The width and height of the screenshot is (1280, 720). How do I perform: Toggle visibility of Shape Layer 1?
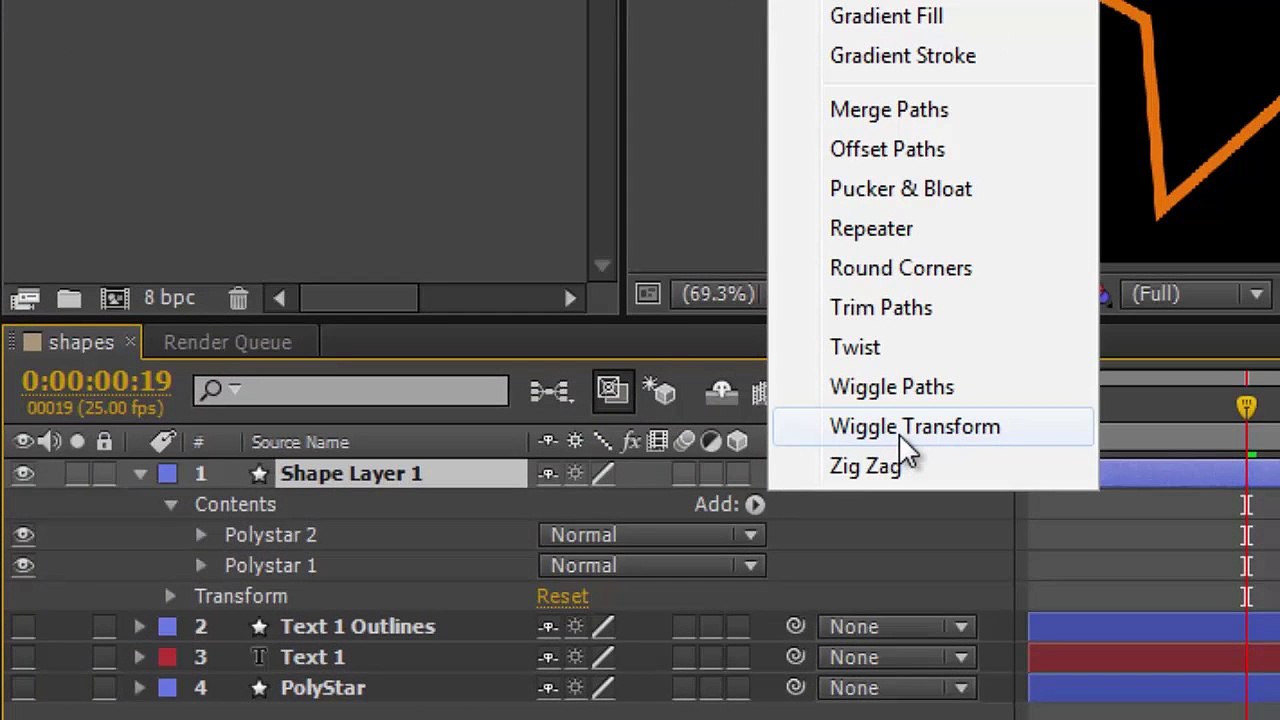tap(24, 474)
